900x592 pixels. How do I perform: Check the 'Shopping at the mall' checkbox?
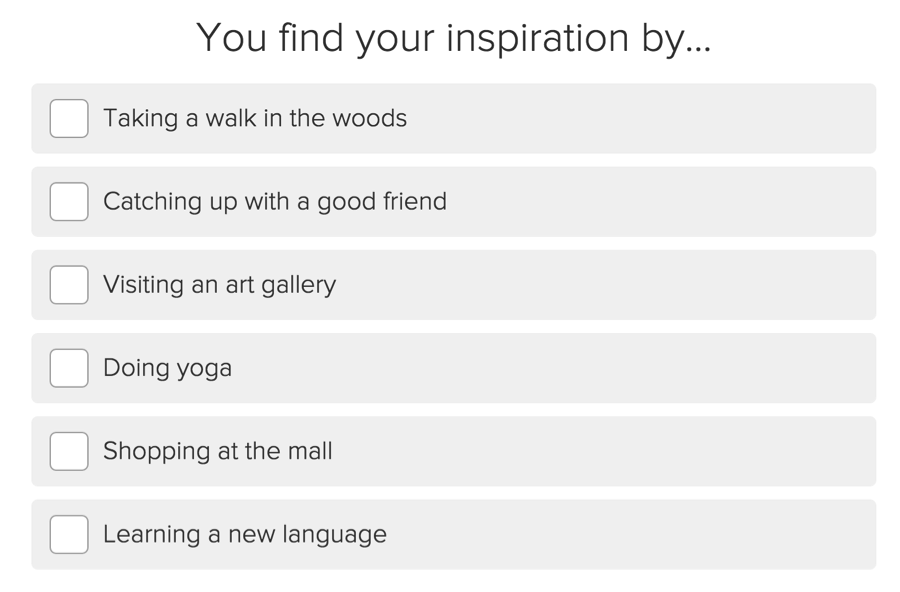pos(68,450)
